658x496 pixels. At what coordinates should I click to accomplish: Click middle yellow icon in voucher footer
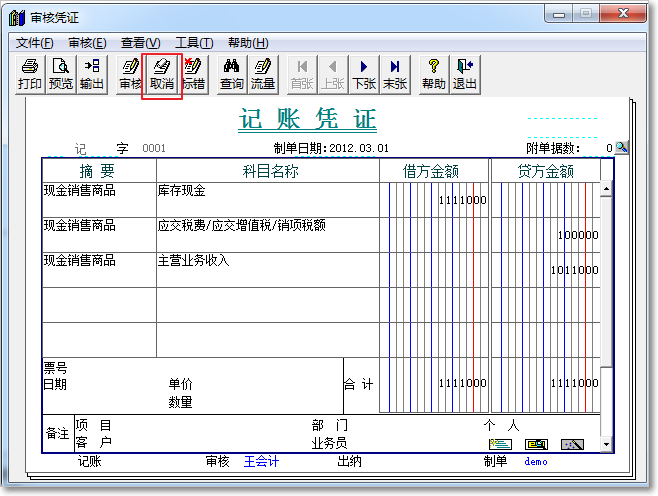[536, 444]
